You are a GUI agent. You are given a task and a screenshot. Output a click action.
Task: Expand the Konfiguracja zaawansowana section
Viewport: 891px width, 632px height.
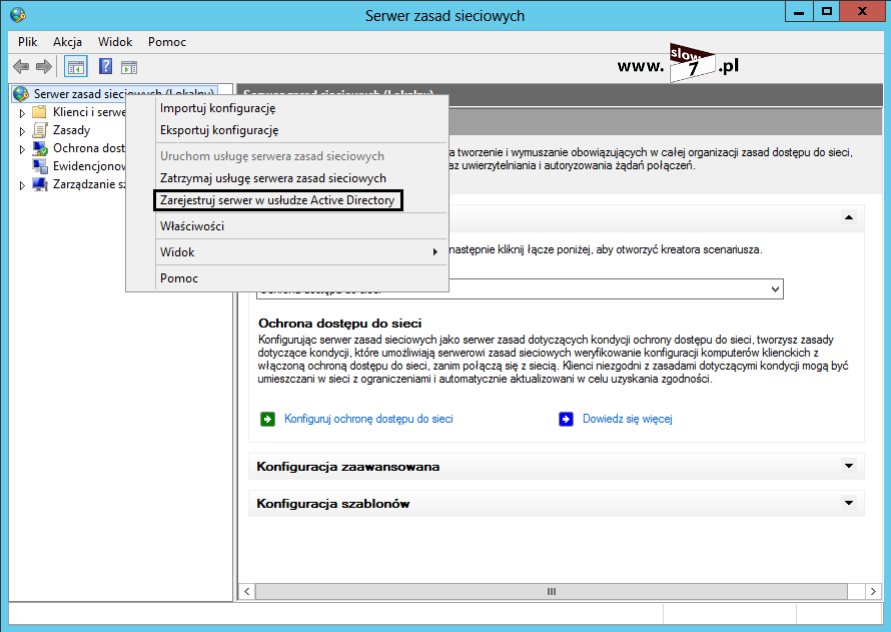[x=848, y=466]
